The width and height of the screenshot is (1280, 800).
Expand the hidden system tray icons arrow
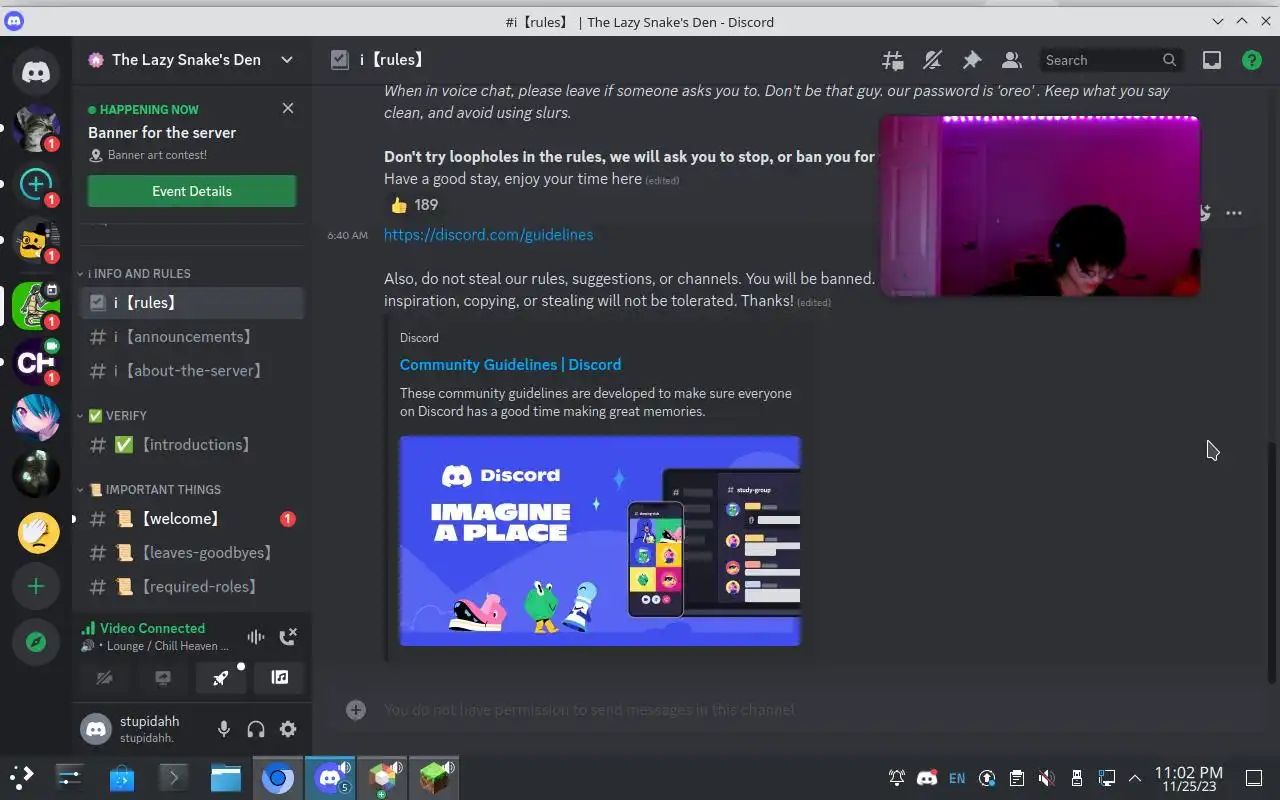(x=1135, y=778)
